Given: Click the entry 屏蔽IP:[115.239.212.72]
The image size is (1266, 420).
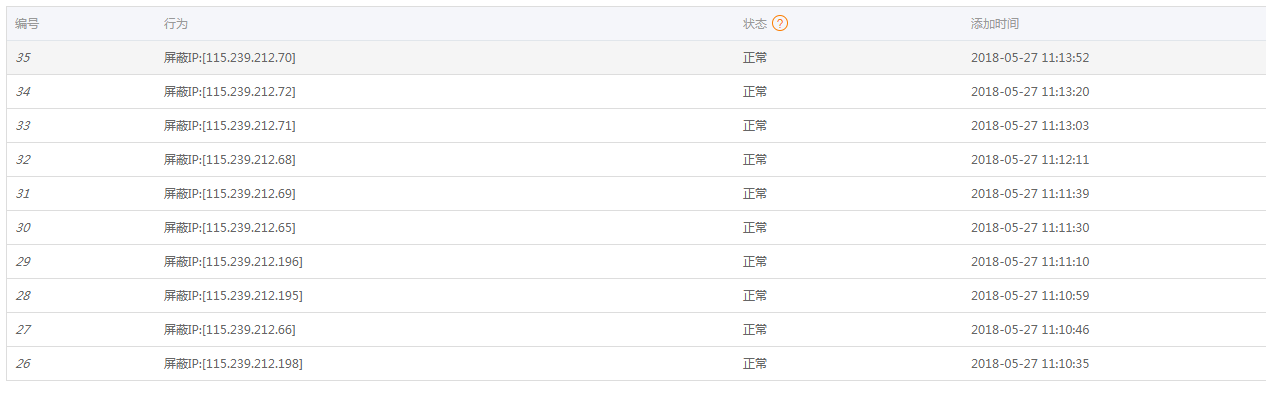Looking at the screenshot, I should coord(230,92).
